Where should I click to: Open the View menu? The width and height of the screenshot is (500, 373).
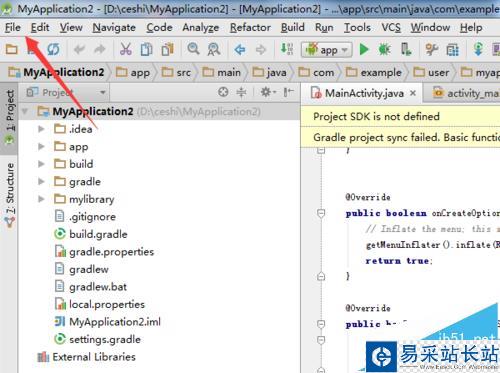tap(71, 27)
